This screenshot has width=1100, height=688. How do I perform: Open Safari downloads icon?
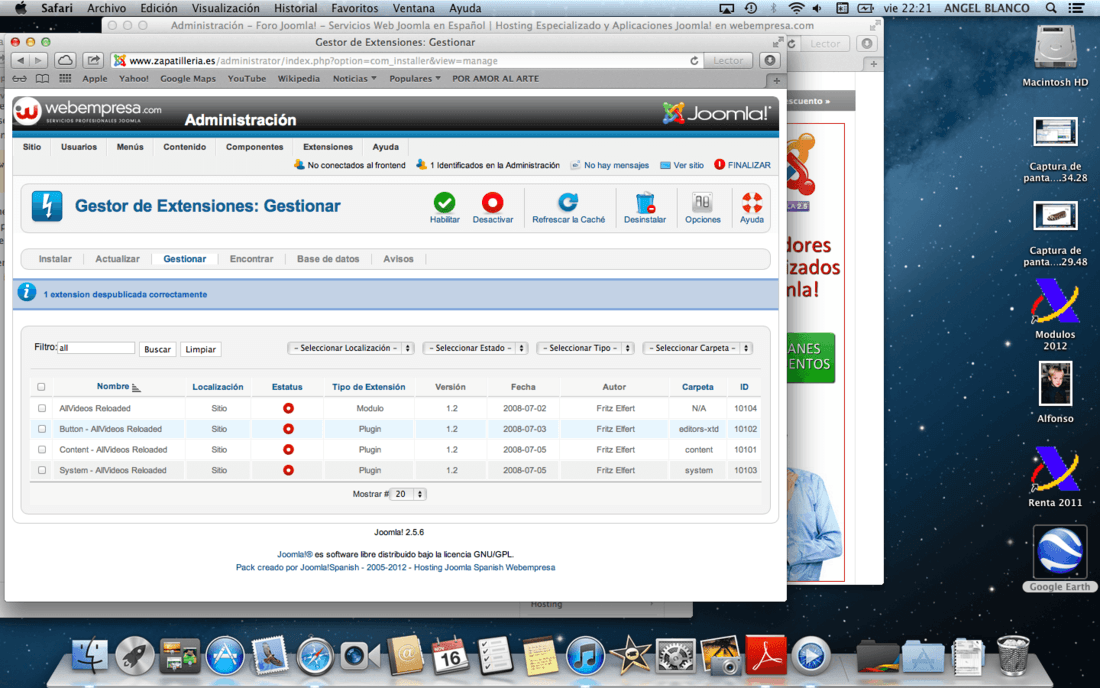(770, 60)
